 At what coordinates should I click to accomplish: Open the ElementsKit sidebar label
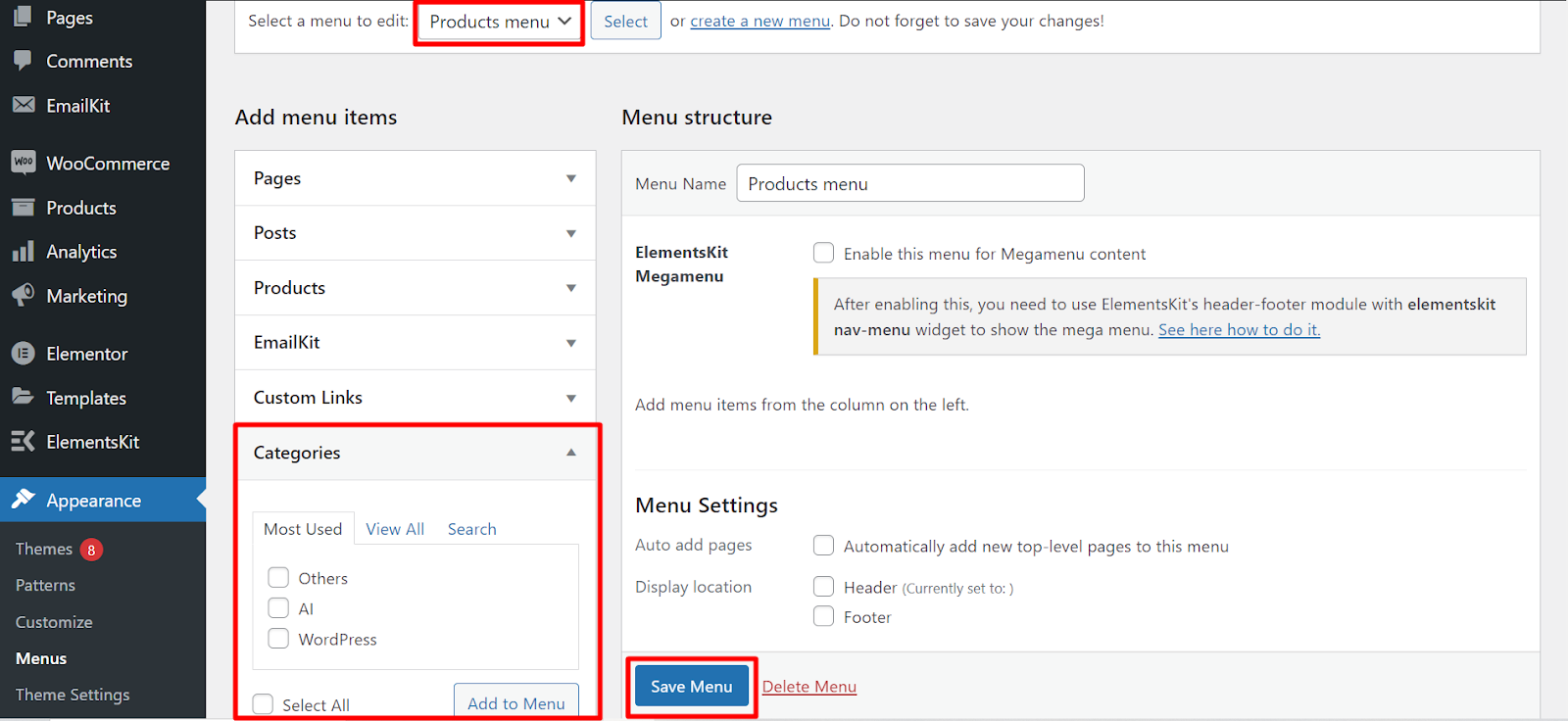click(x=93, y=442)
